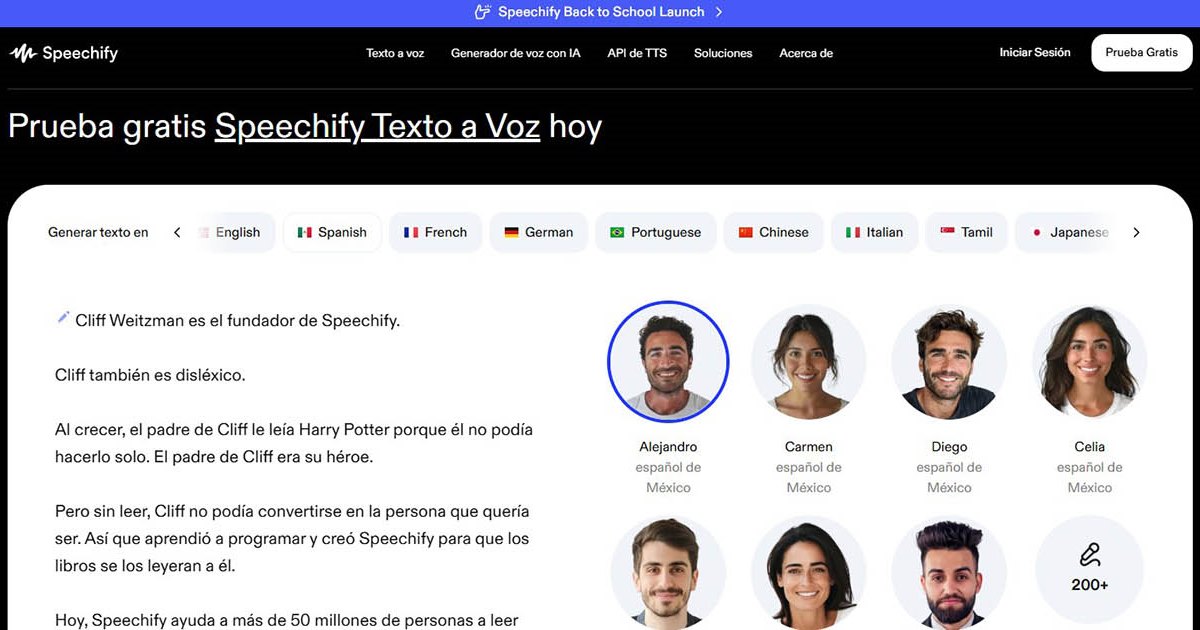Click the pencil edit icon beside Cliff Weitzman text
1200x630 pixels.
pyautogui.click(x=63, y=318)
